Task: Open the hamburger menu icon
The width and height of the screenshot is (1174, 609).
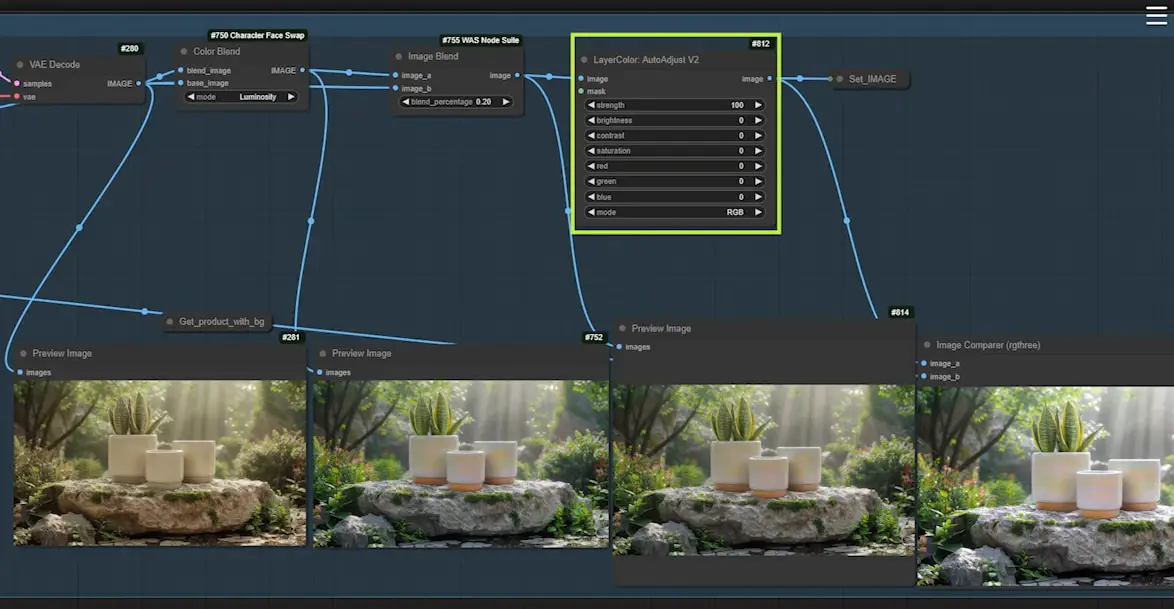Action: (x=1156, y=16)
